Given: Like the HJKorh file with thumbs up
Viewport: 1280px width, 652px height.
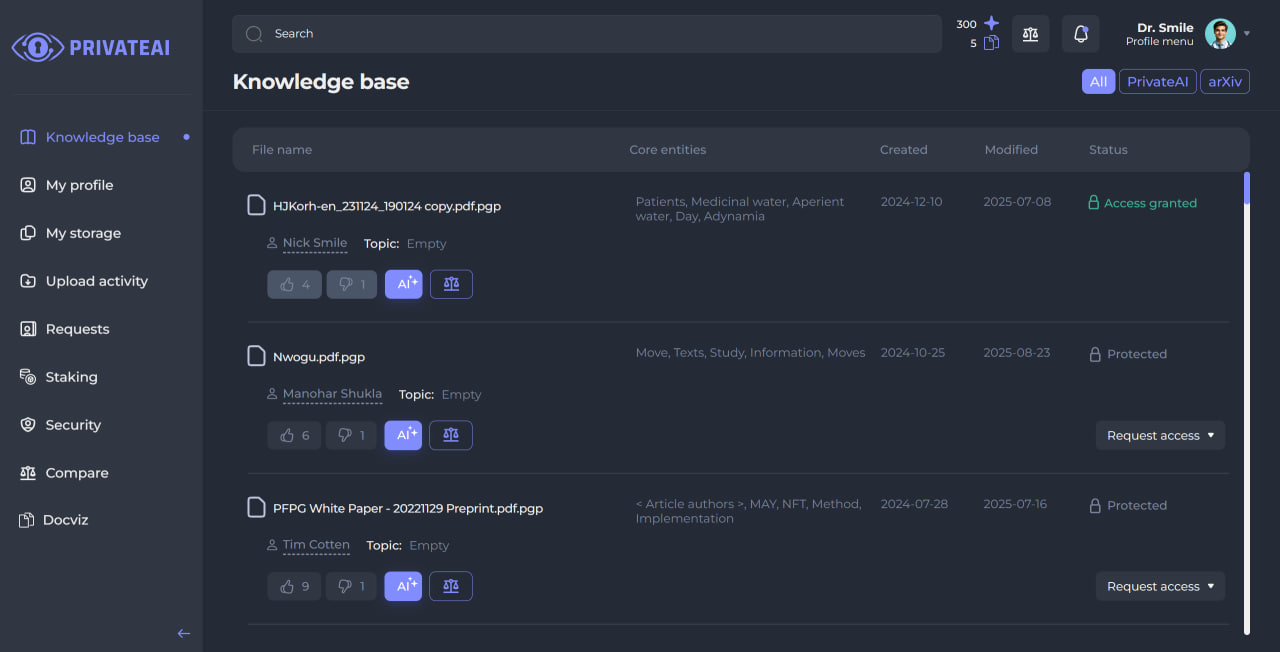Looking at the screenshot, I should coord(294,284).
